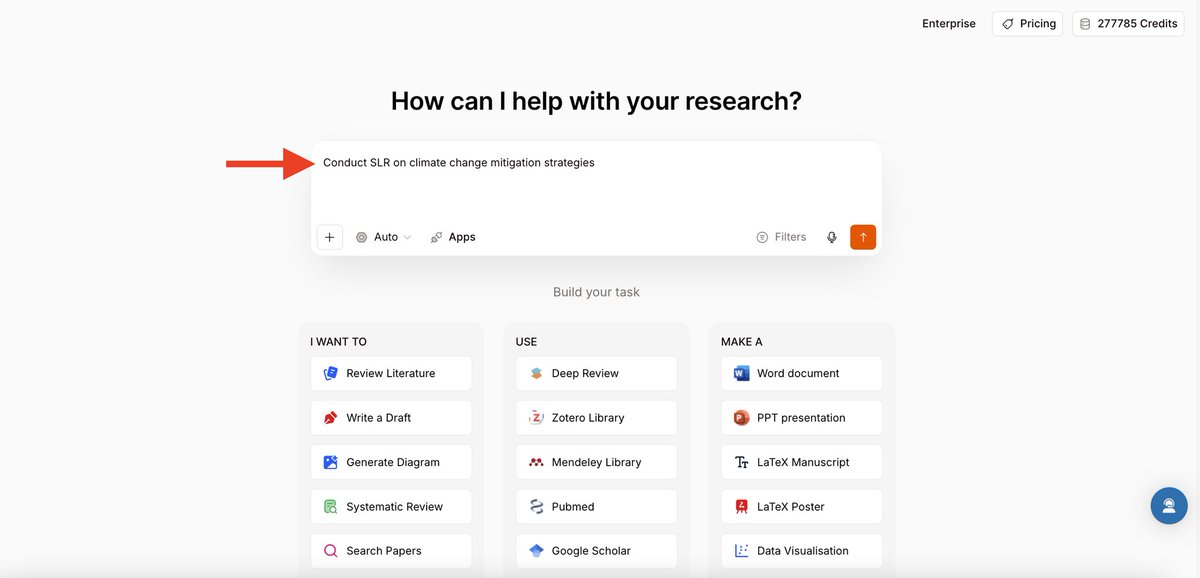Screen dimensions: 1200x578
Task: Submit the query with orange arrow button
Action: [863, 237]
